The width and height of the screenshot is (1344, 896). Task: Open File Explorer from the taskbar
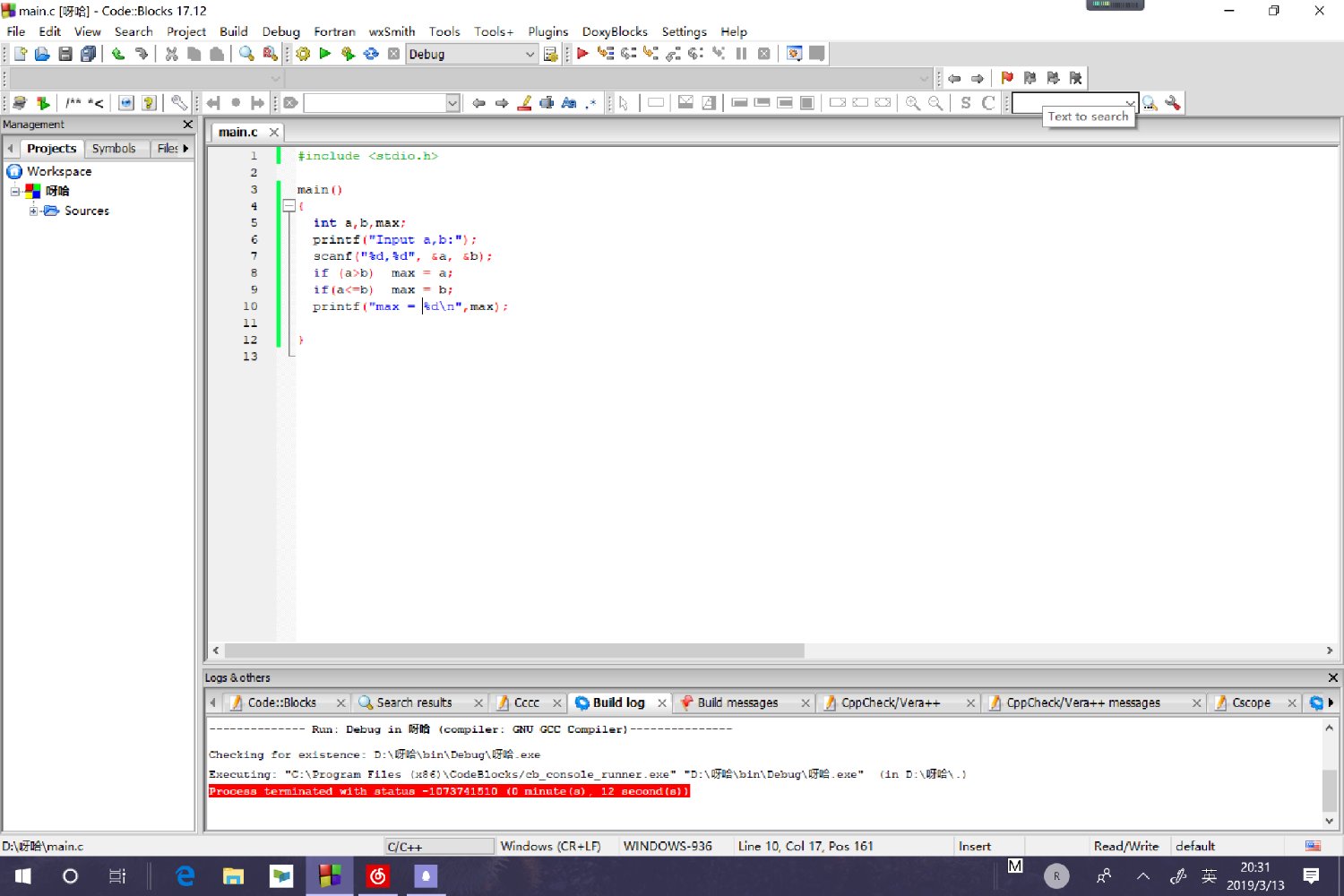[233, 876]
